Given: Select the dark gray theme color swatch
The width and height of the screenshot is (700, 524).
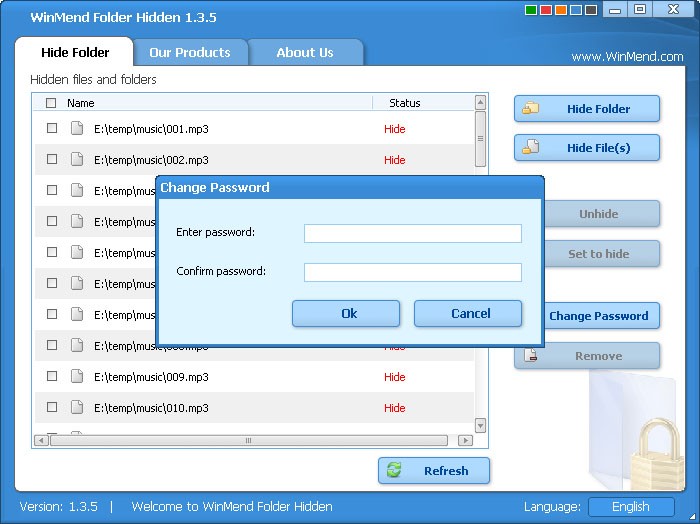Looking at the screenshot, I should 591,10.
